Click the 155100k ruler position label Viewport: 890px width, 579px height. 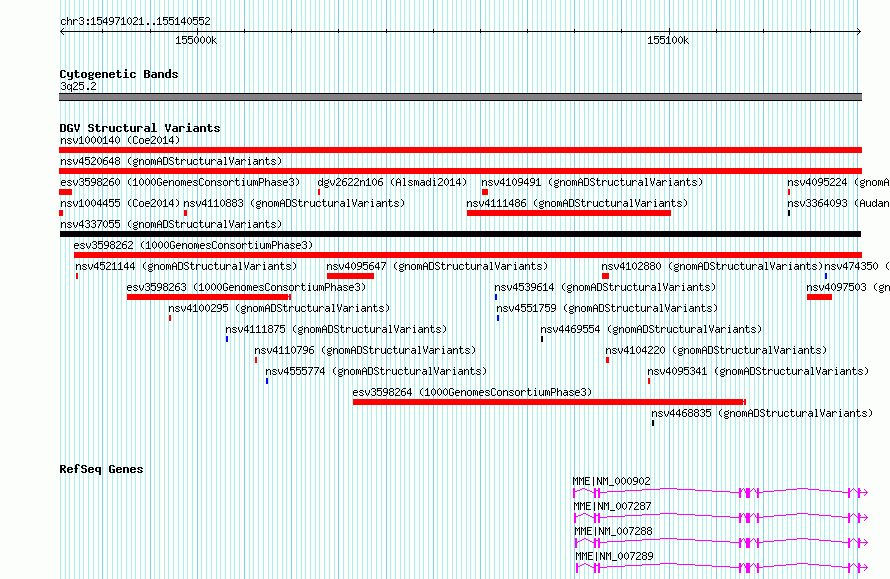668,40
